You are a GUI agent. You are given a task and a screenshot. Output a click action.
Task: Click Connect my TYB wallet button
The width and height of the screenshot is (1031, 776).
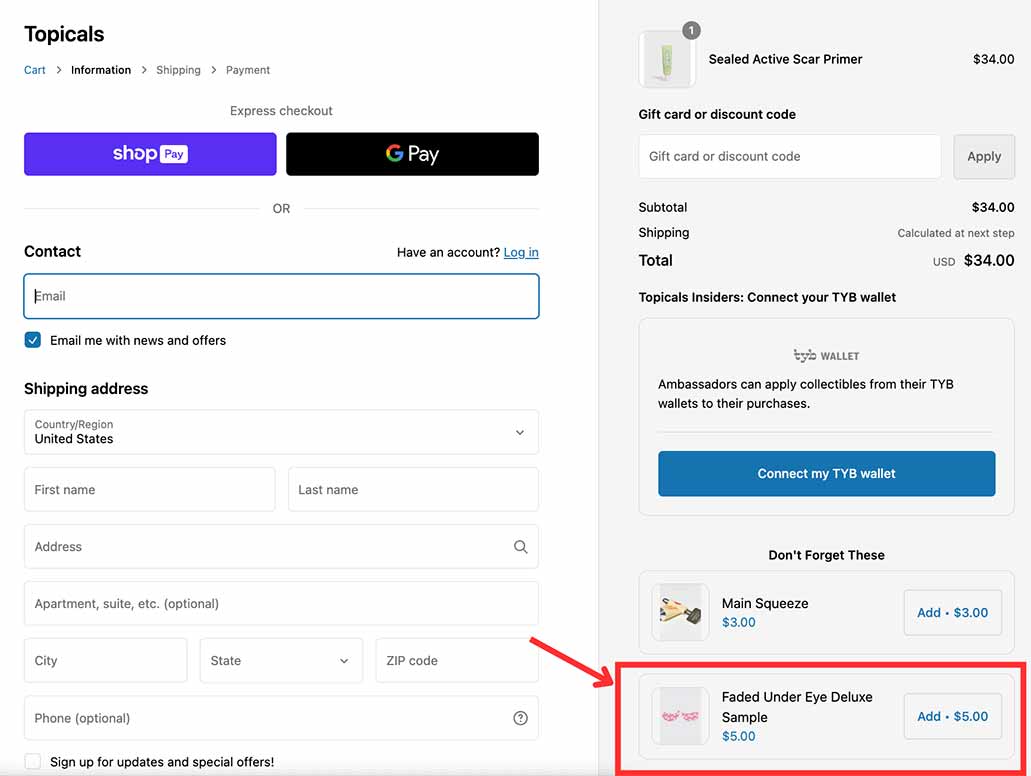[x=827, y=473]
